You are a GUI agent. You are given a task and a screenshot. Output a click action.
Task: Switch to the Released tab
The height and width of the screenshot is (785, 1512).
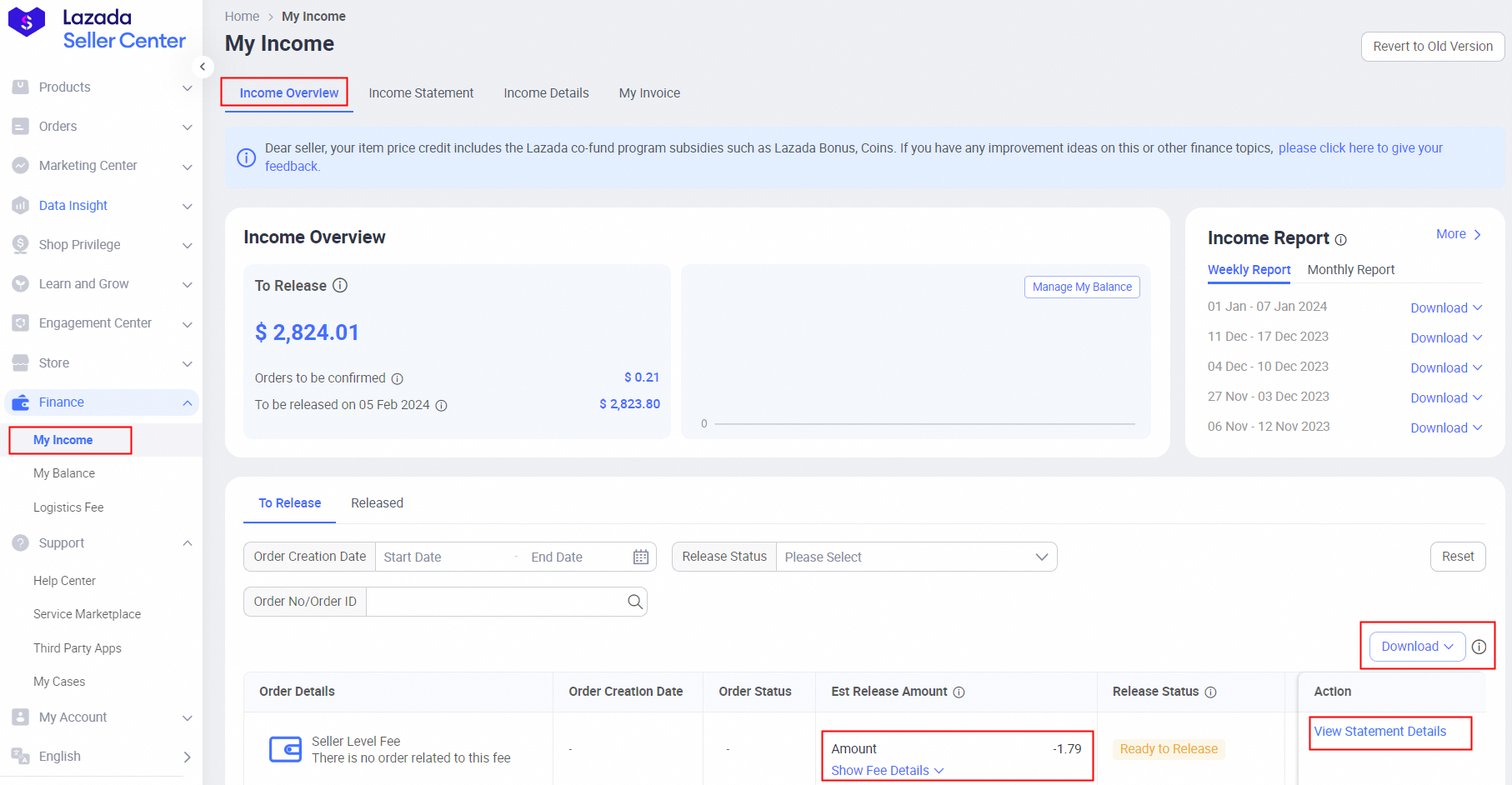[x=377, y=503]
